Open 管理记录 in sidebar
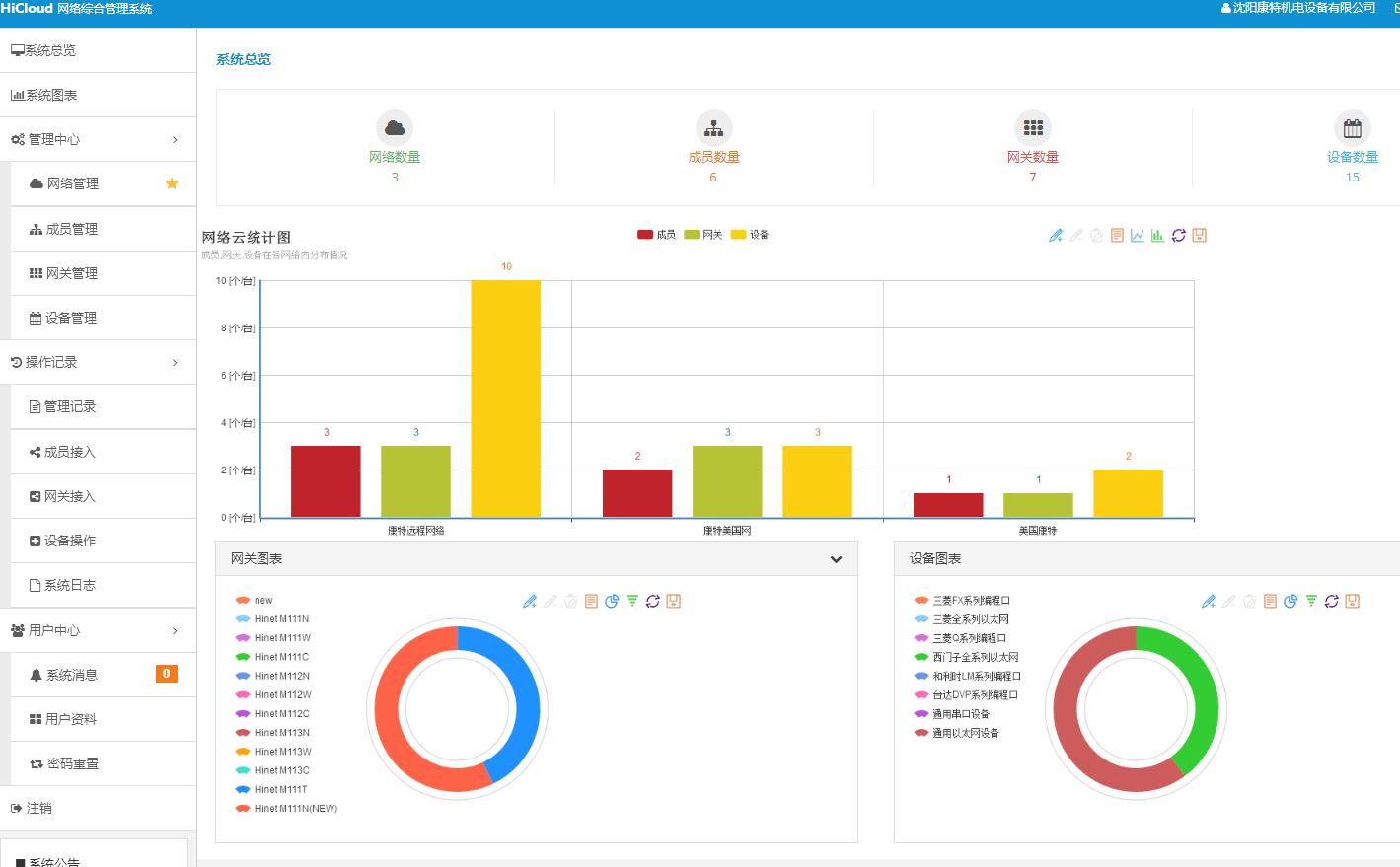This screenshot has width=1400, height=867. [x=104, y=406]
